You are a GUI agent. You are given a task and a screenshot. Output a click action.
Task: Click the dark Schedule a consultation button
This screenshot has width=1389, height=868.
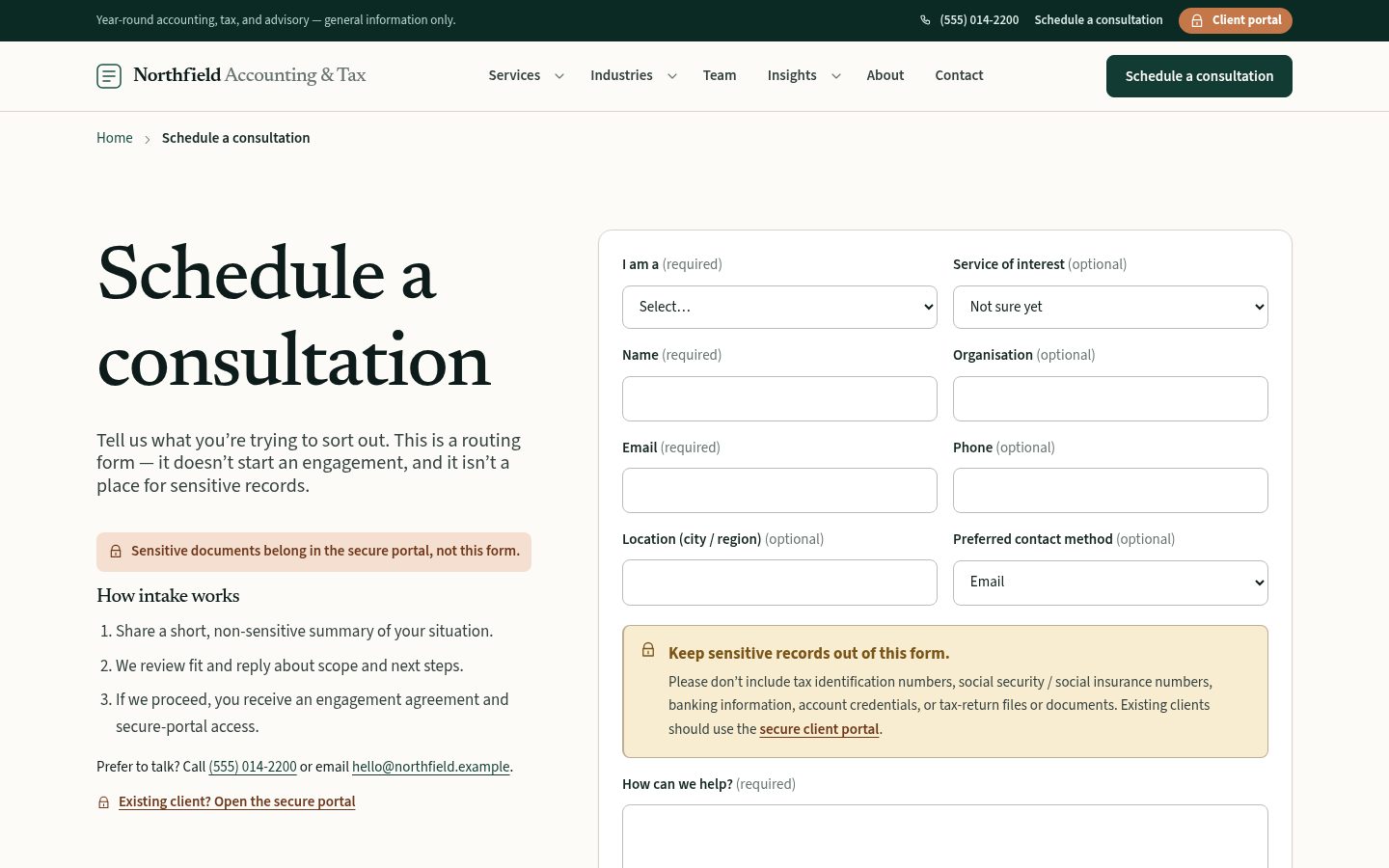click(x=1199, y=76)
